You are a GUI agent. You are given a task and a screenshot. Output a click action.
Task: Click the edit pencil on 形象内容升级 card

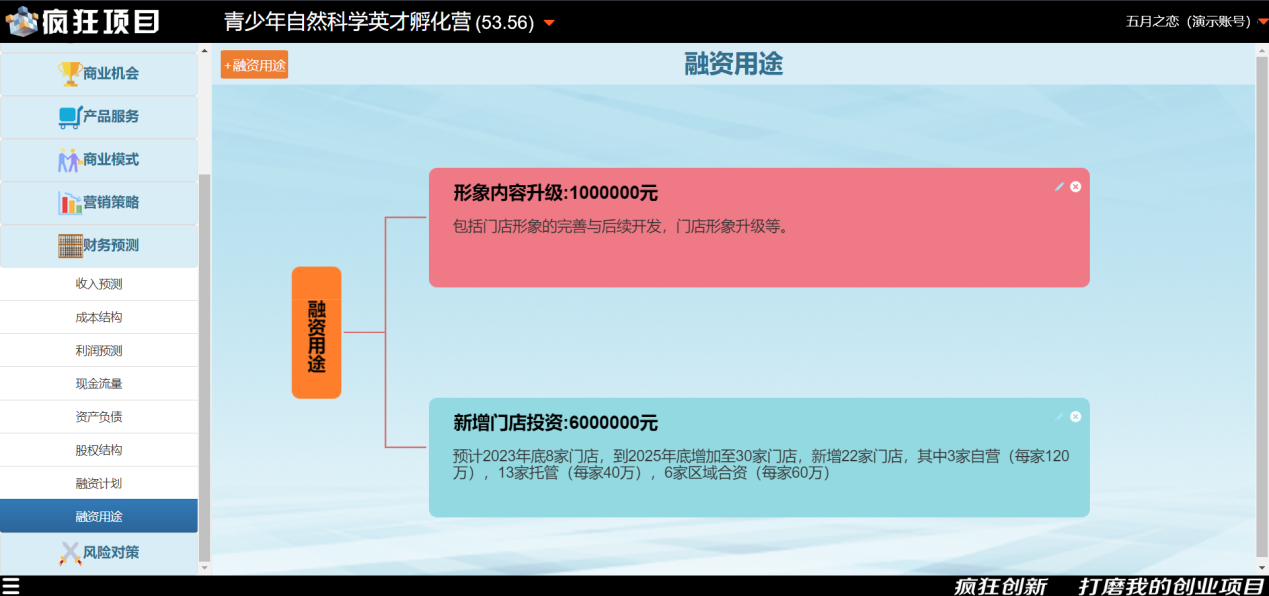pyautogui.click(x=1059, y=187)
